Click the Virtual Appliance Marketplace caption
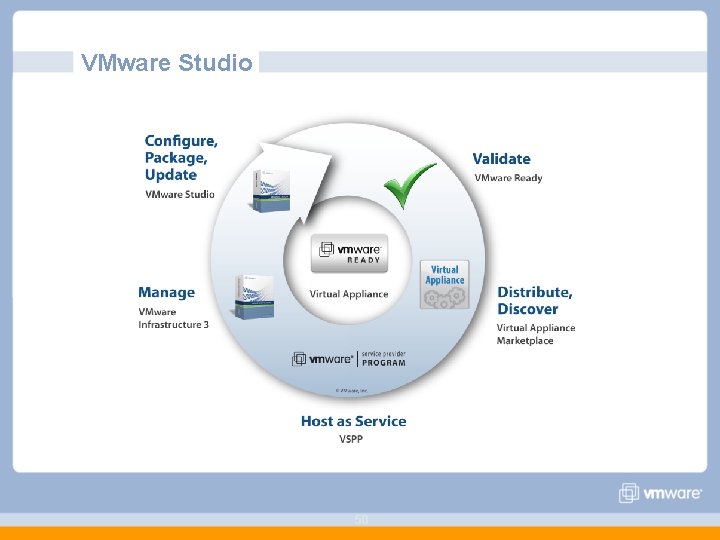 point(536,334)
